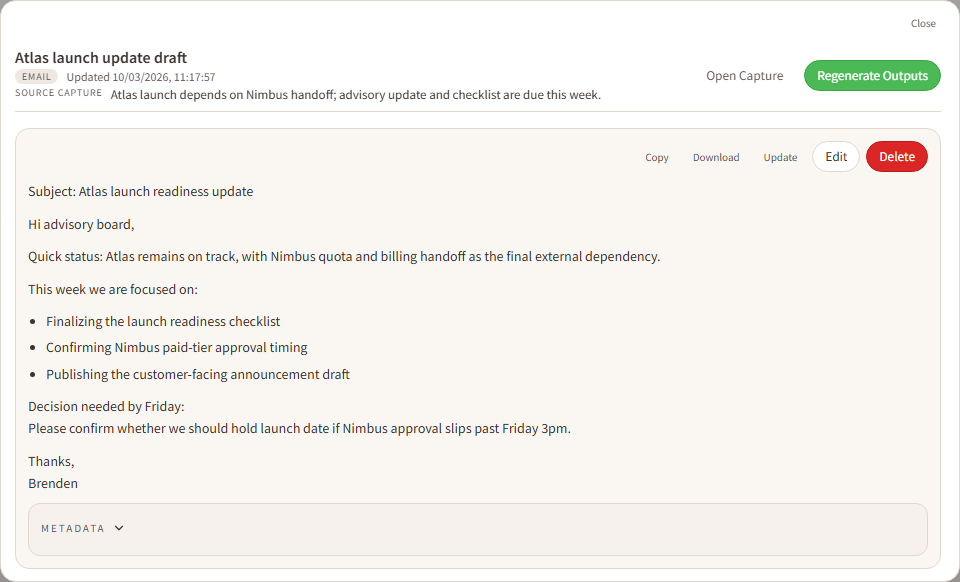Open Capture for this draft
960x582 pixels.
point(744,75)
